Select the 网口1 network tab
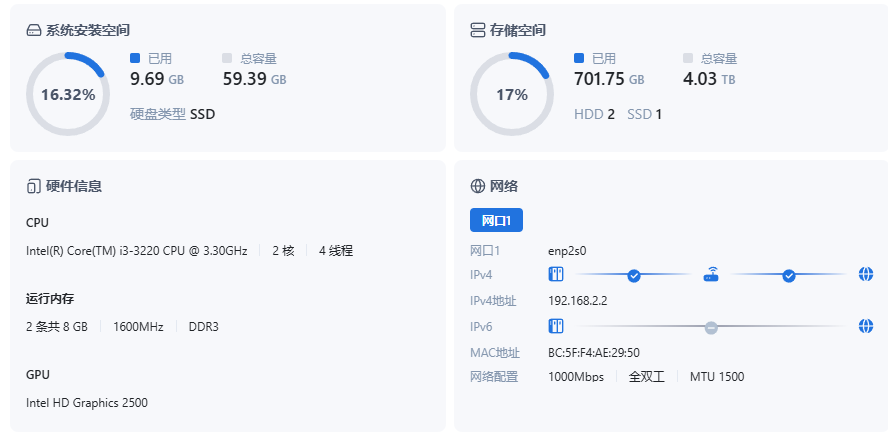The width and height of the screenshot is (888, 434). click(x=496, y=220)
